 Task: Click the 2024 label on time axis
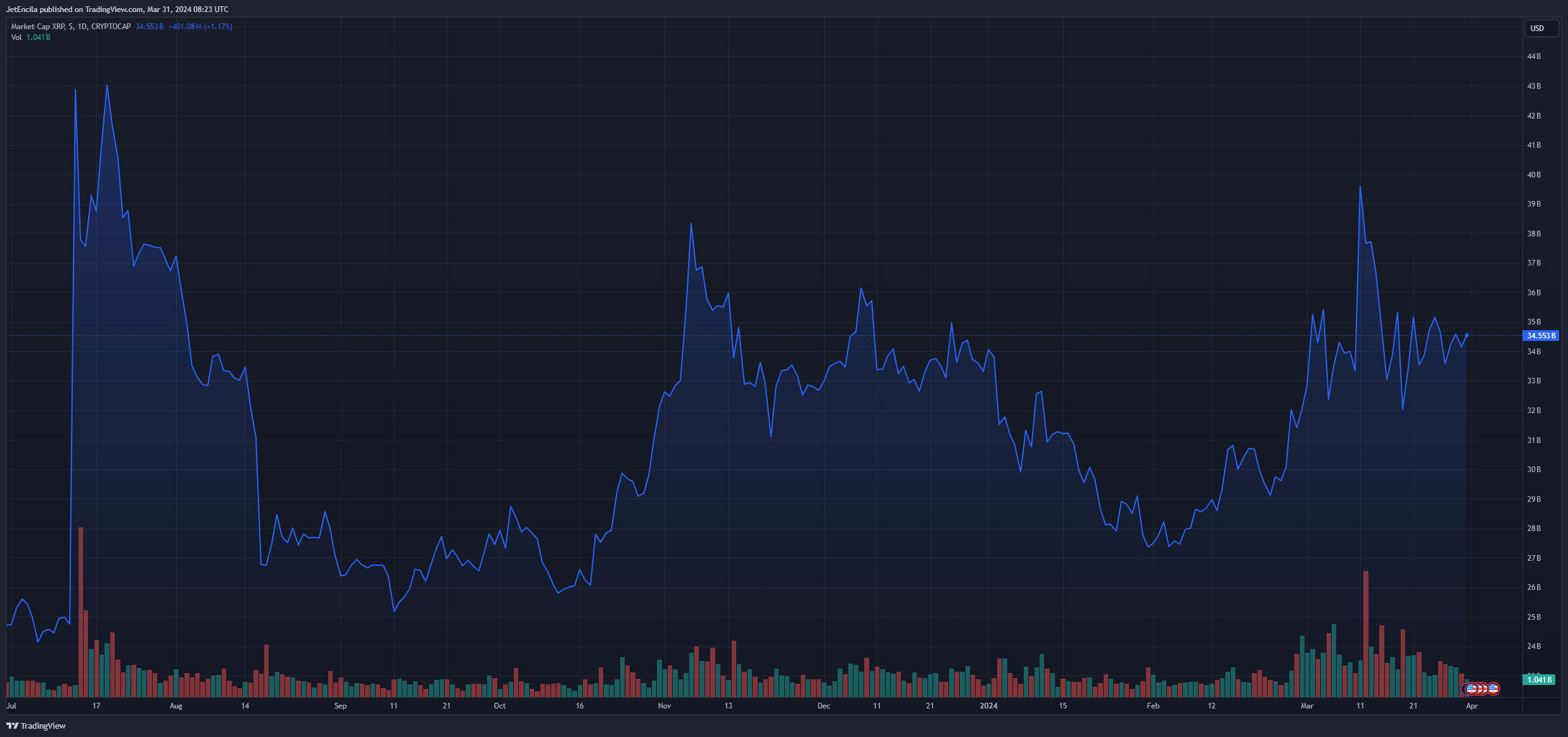[x=988, y=706]
